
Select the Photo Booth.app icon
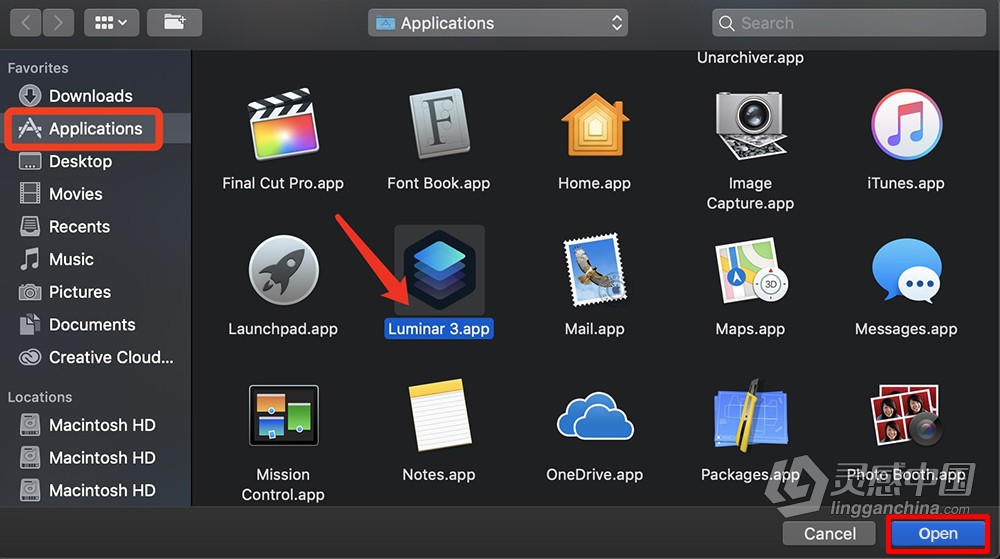click(906, 414)
